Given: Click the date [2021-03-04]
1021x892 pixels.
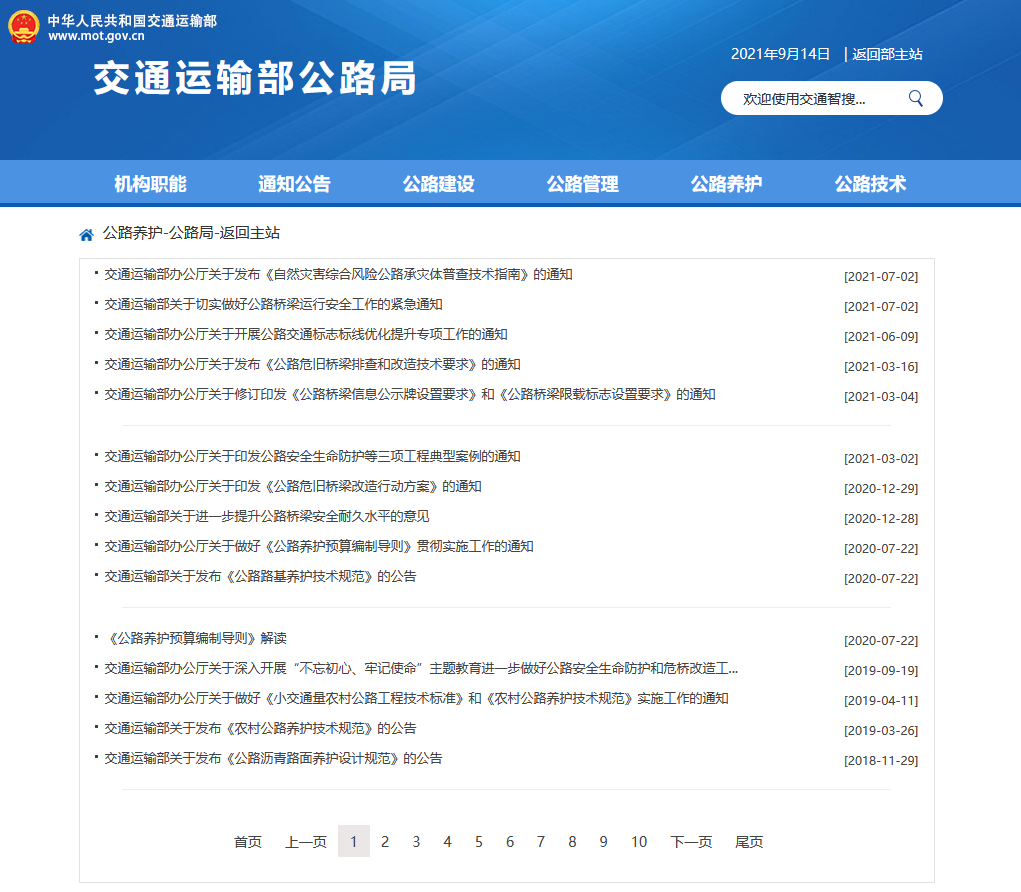Looking at the screenshot, I should coord(881,397).
